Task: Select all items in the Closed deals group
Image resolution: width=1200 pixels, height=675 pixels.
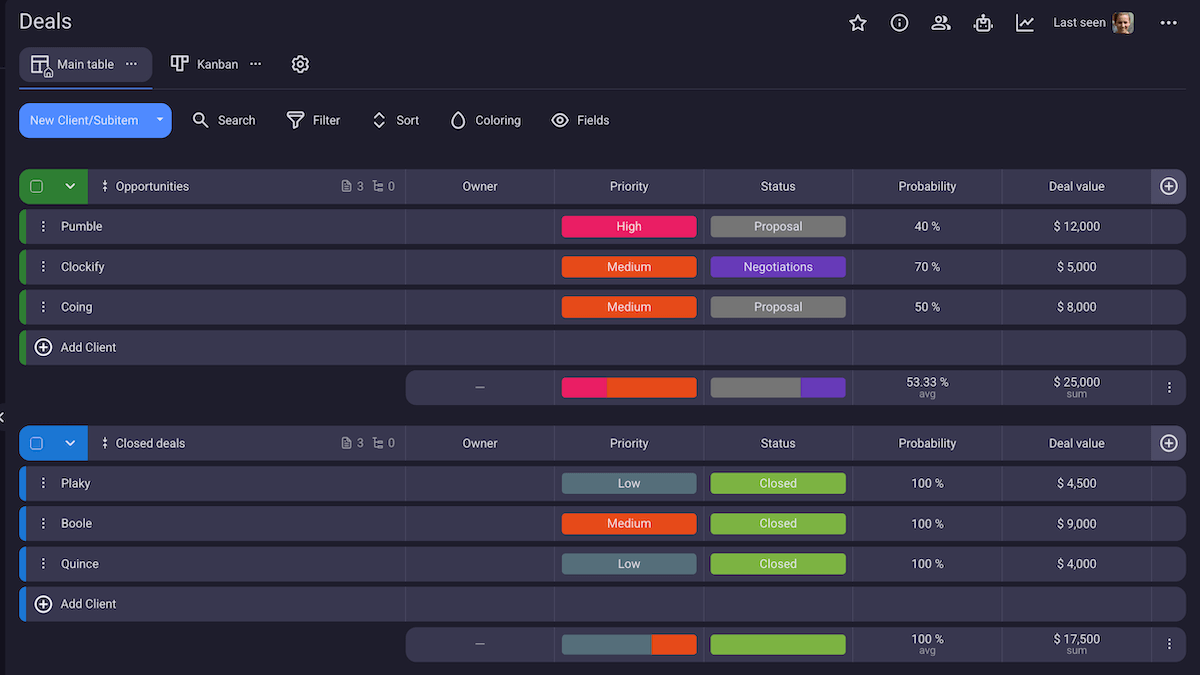Action: click(38, 443)
